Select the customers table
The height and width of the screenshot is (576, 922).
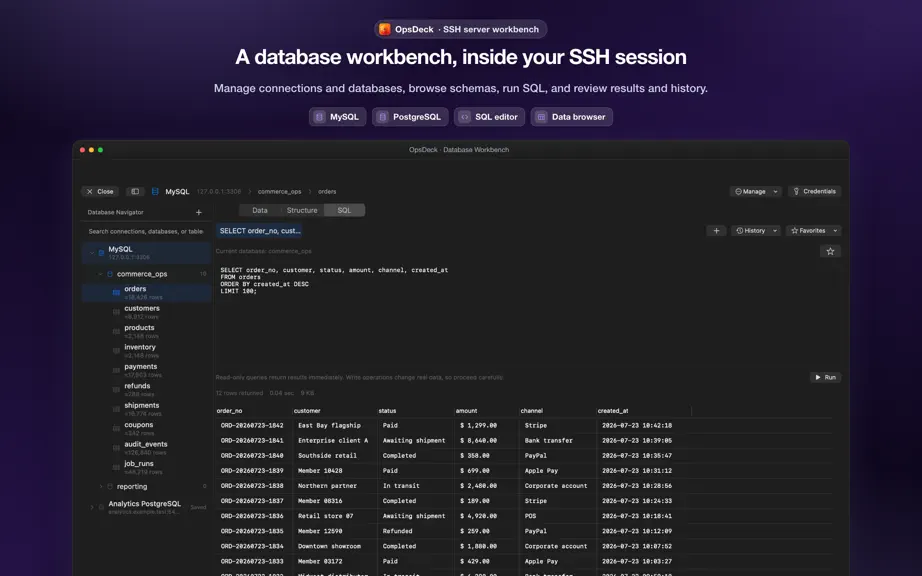pos(146,312)
